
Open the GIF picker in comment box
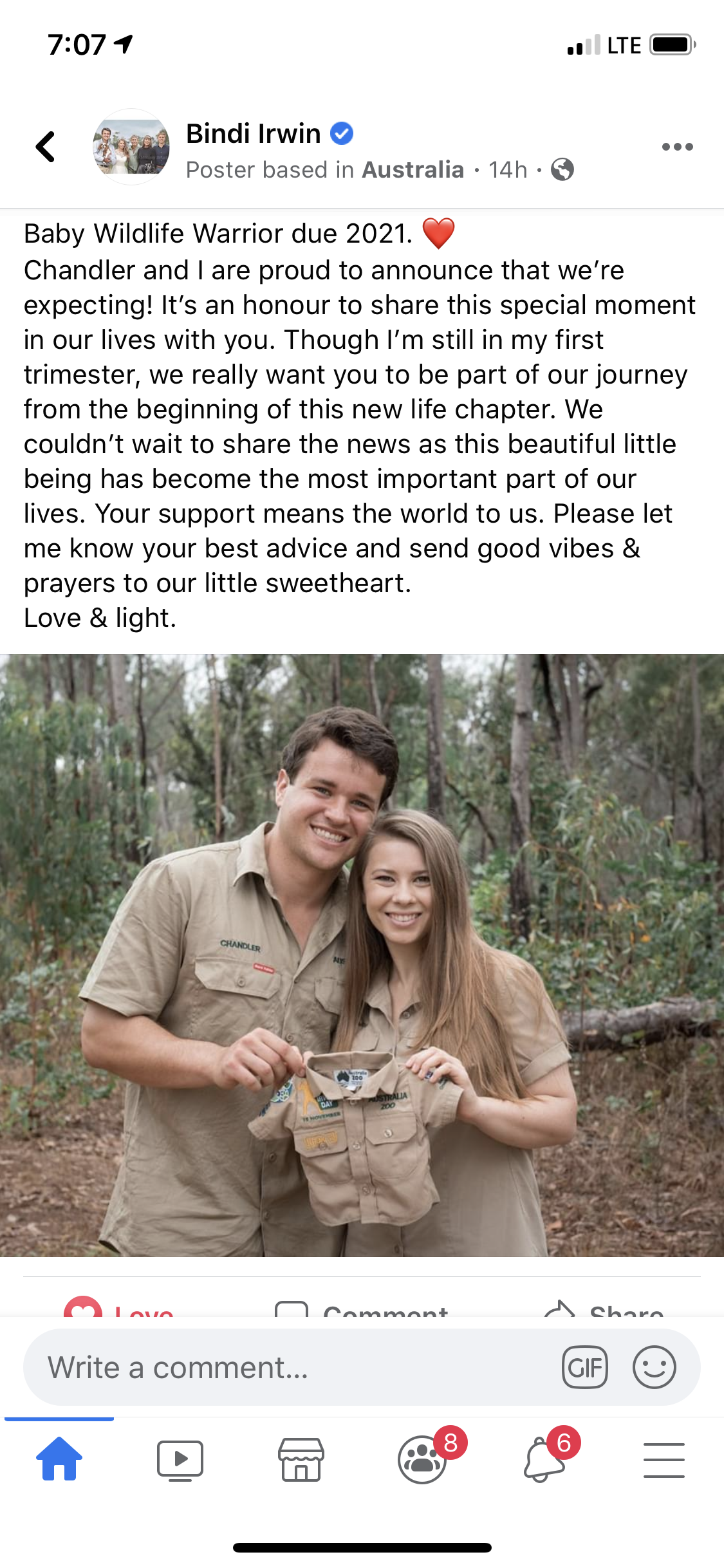(x=585, y=1367)
